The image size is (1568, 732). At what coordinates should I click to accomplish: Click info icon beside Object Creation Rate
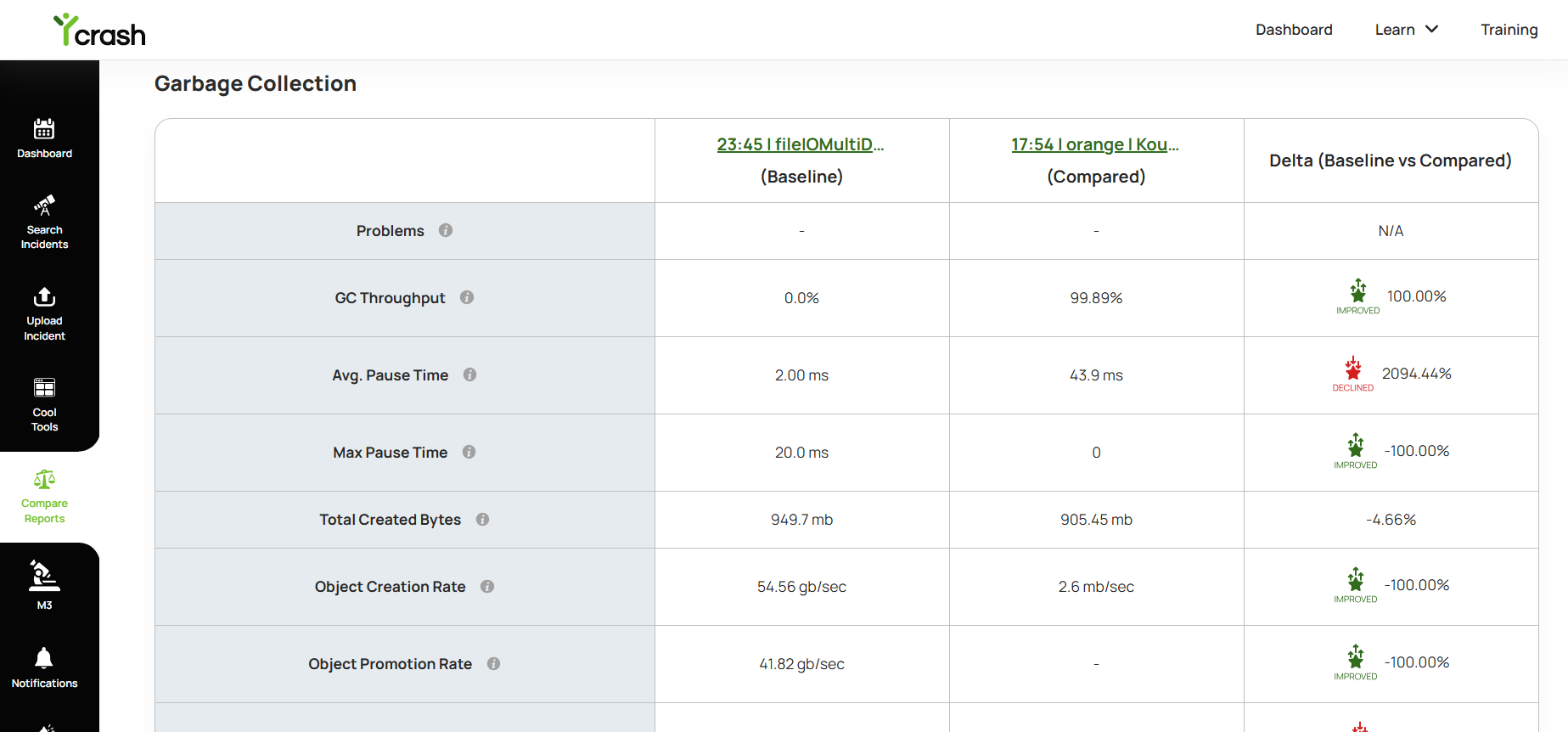click(487, 586)
